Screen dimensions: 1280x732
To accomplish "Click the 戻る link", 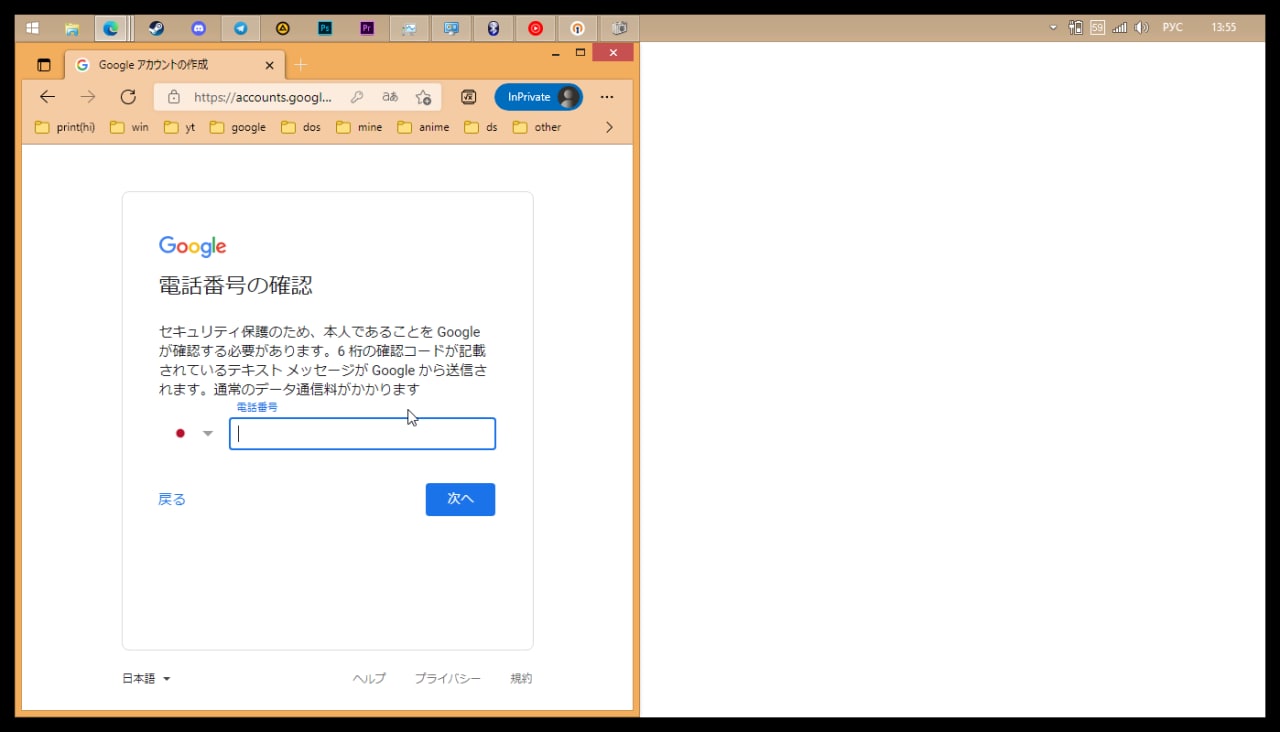I will (x=172, y=499).
